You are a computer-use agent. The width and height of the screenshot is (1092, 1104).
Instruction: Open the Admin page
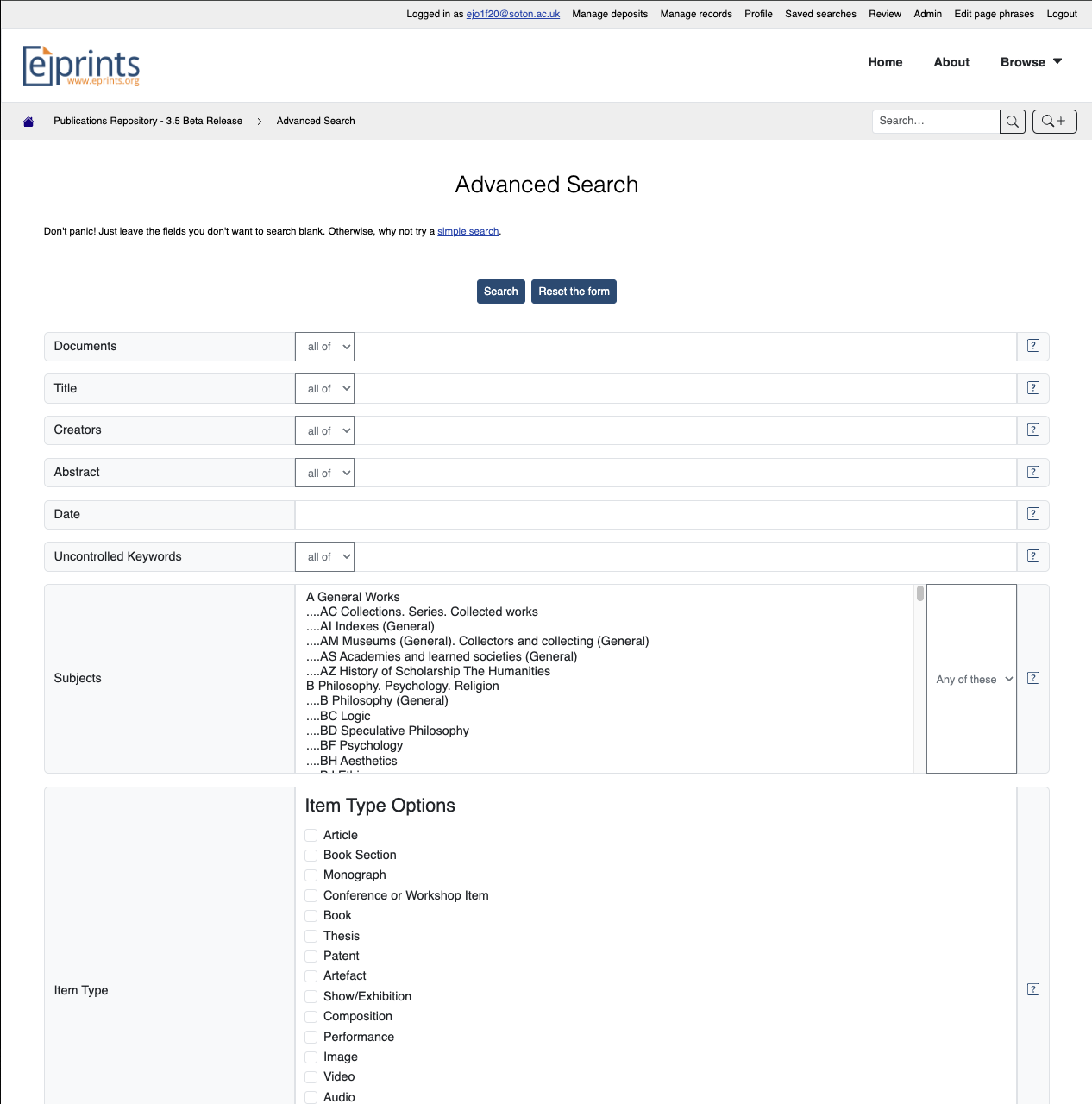click(927, 14)
